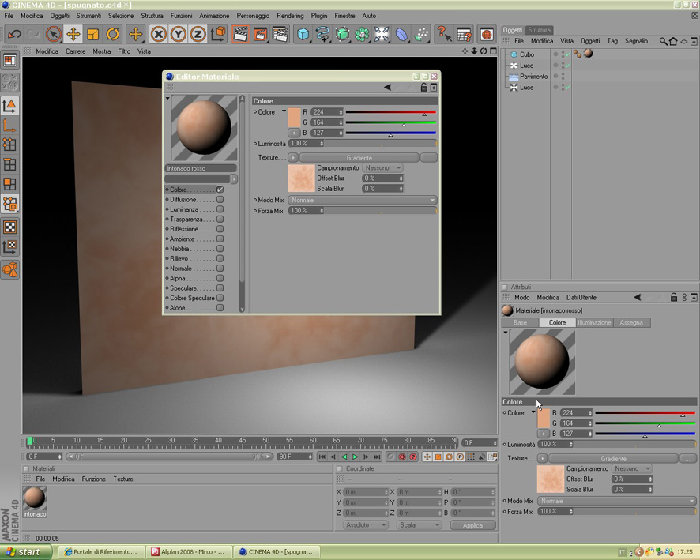The image size is (700, 560).
Task: Select the Move tool icon
Action: click(73, 34)
